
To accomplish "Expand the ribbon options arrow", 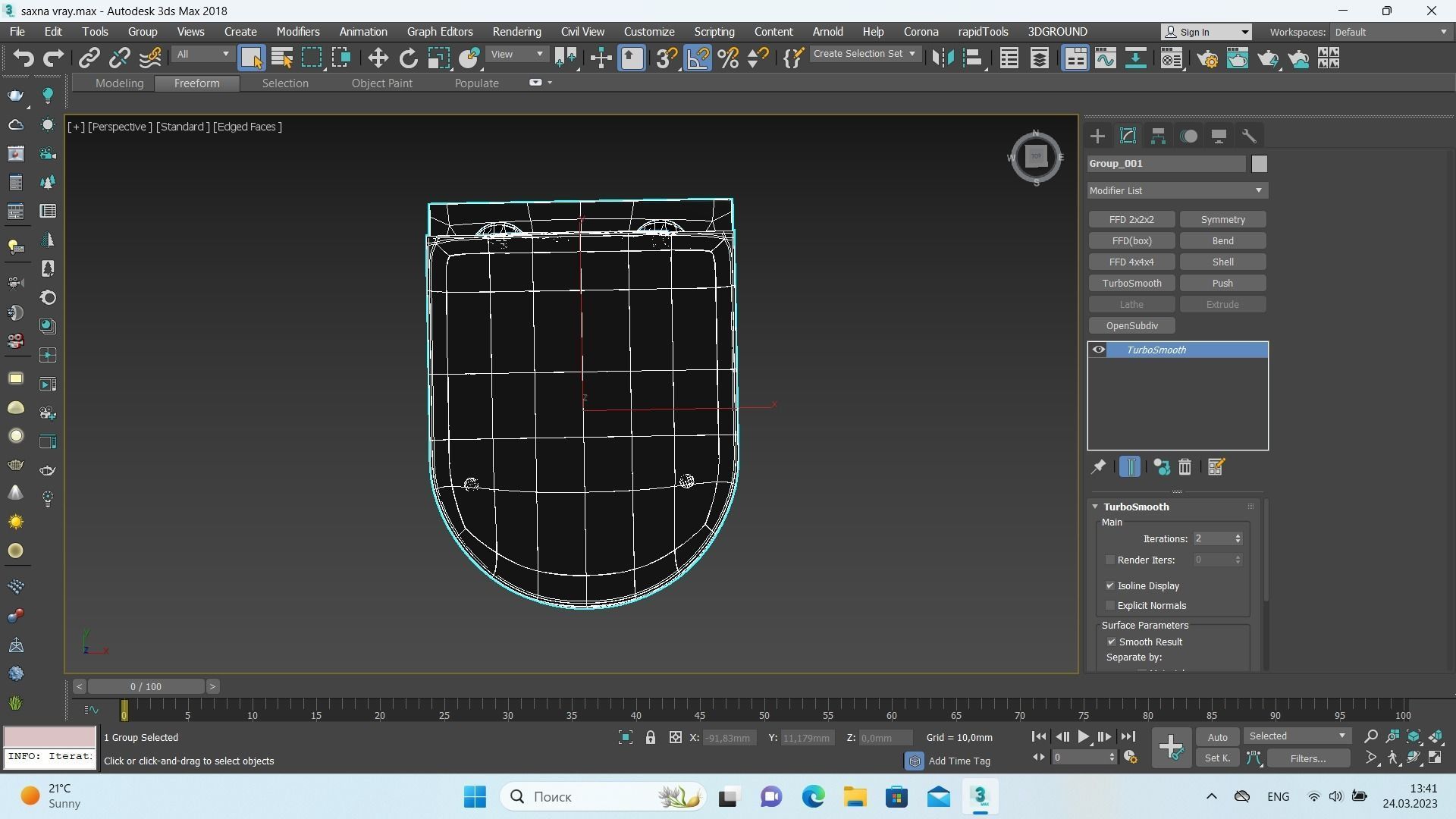I will click(x=550, y=83).
